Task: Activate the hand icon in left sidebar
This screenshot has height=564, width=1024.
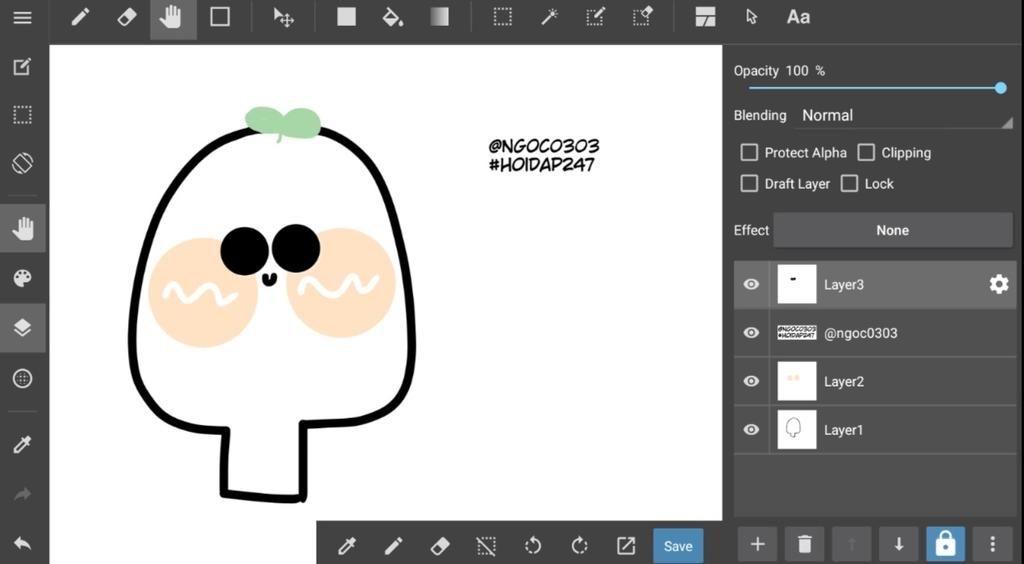Action: [23, 228]
